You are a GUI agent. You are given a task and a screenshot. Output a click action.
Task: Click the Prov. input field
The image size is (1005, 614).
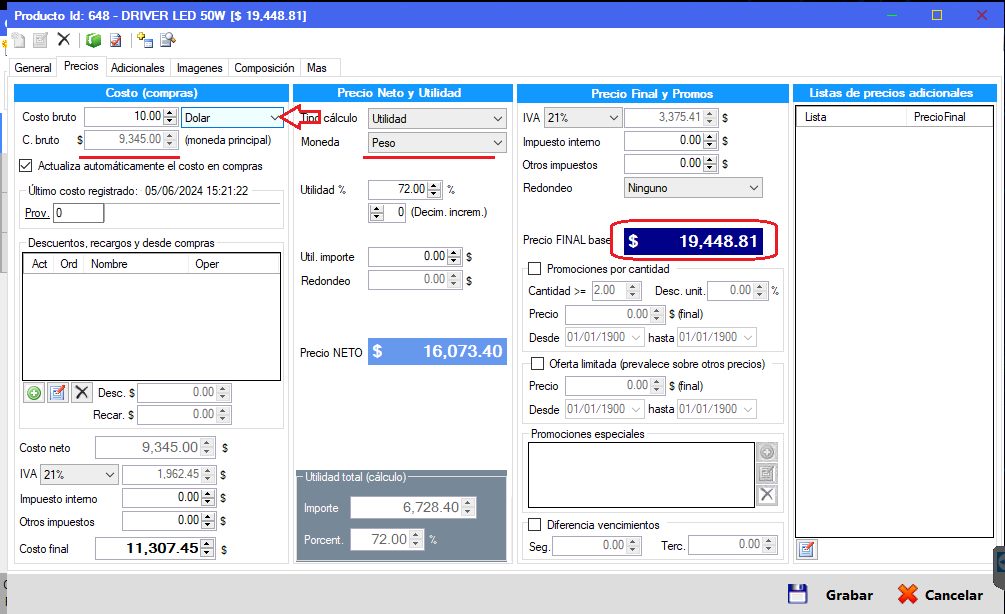pyautogui.click(x=78, y=213)
